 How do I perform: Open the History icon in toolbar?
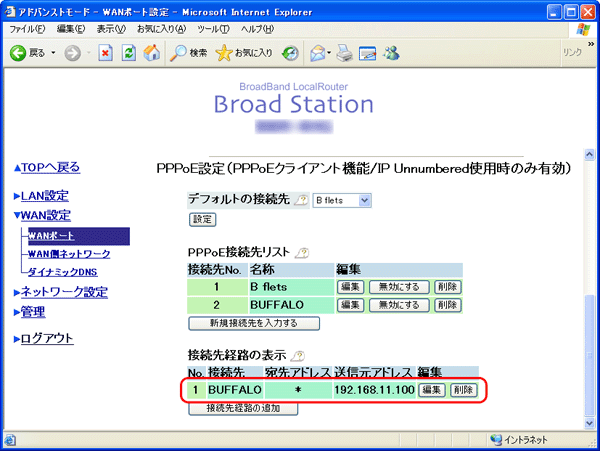(290, 53)
